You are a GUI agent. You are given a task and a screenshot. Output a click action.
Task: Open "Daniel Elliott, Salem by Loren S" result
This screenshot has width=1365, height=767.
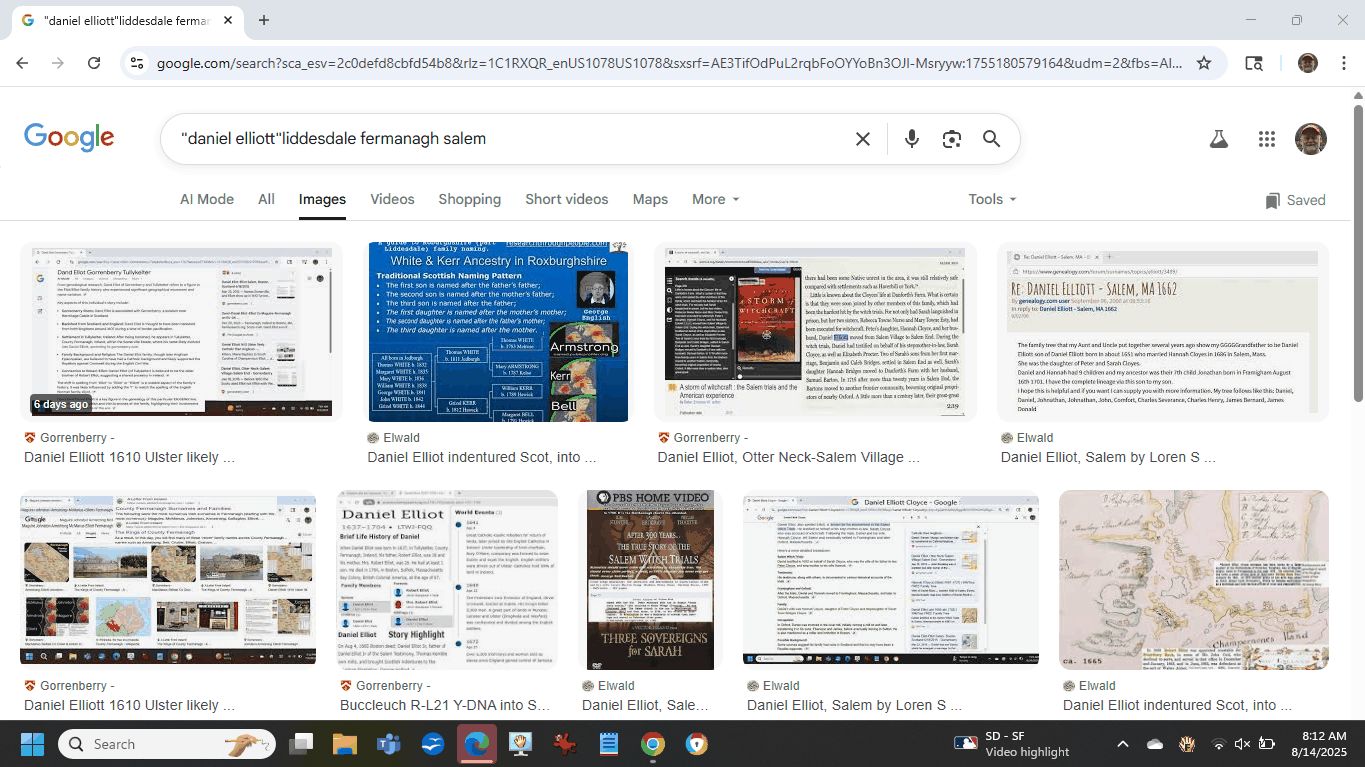[x=1108, y=457]
